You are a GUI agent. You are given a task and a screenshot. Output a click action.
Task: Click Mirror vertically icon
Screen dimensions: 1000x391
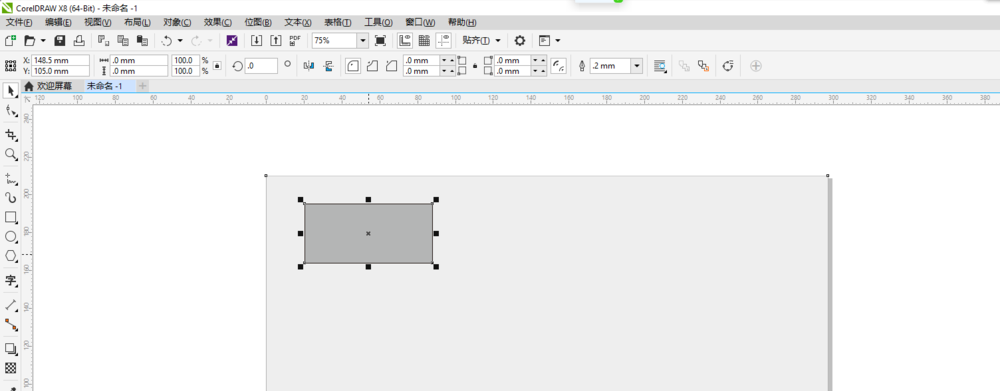click(x=328, y=66)
